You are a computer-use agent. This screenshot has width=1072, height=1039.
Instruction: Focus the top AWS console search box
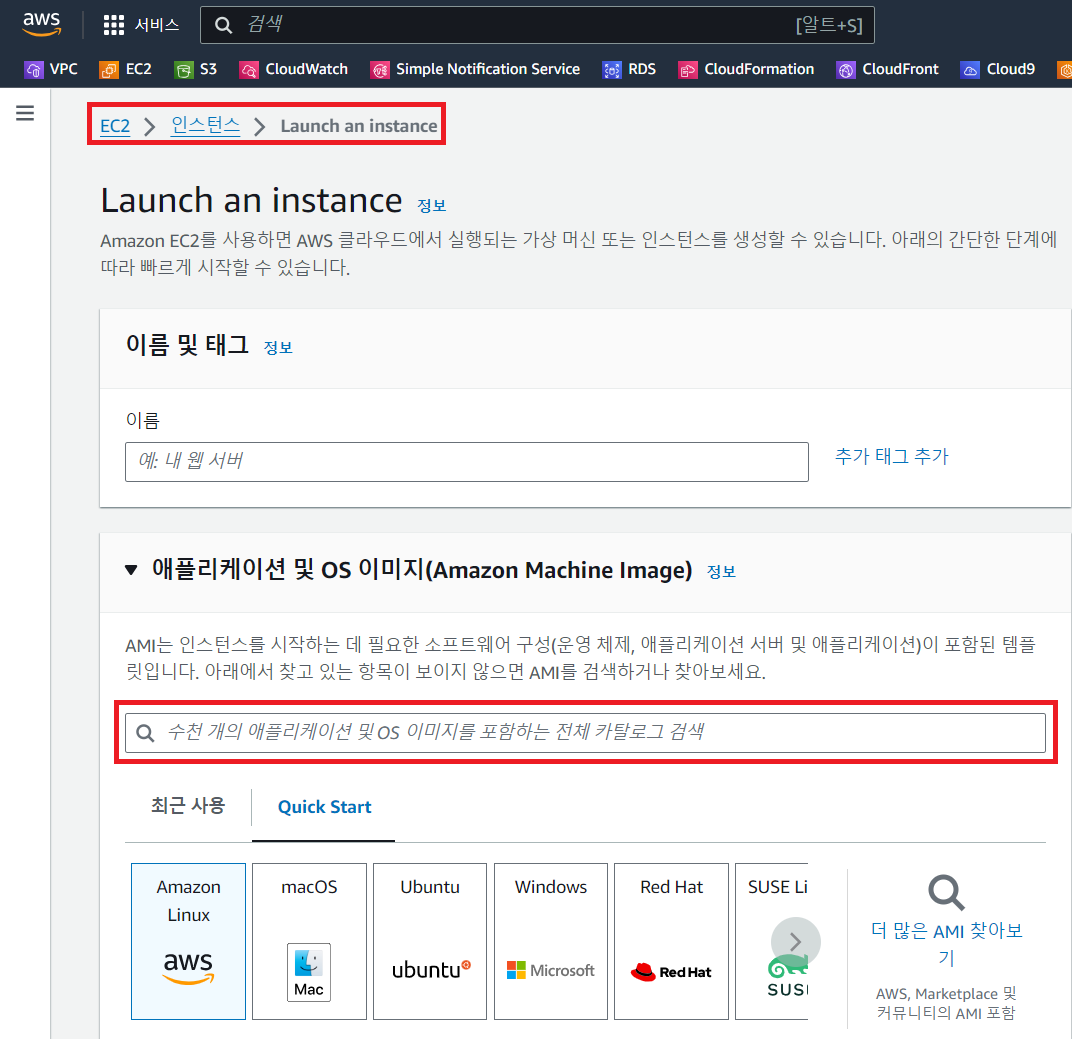537,25
